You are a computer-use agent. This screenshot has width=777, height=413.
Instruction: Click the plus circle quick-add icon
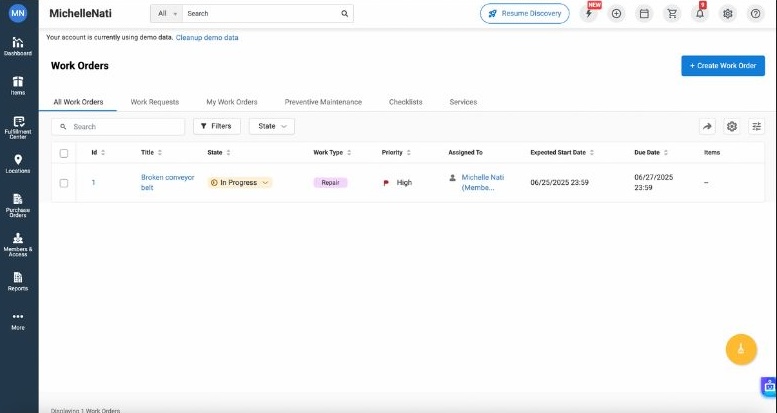616,14
